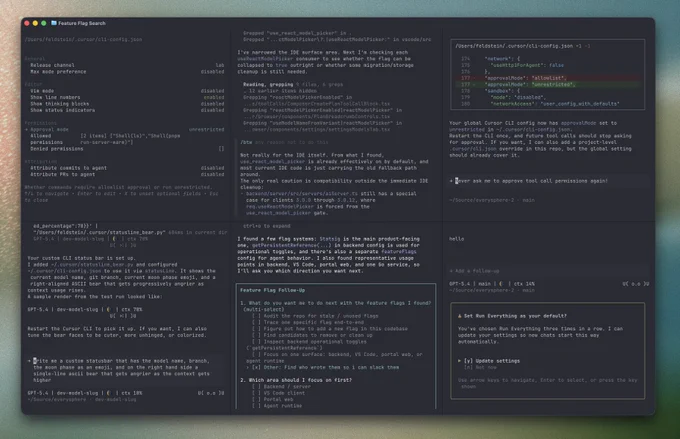Click the ASCII bear face beside ctx 14%
The image size is (680, 439).
coord(636,284)
